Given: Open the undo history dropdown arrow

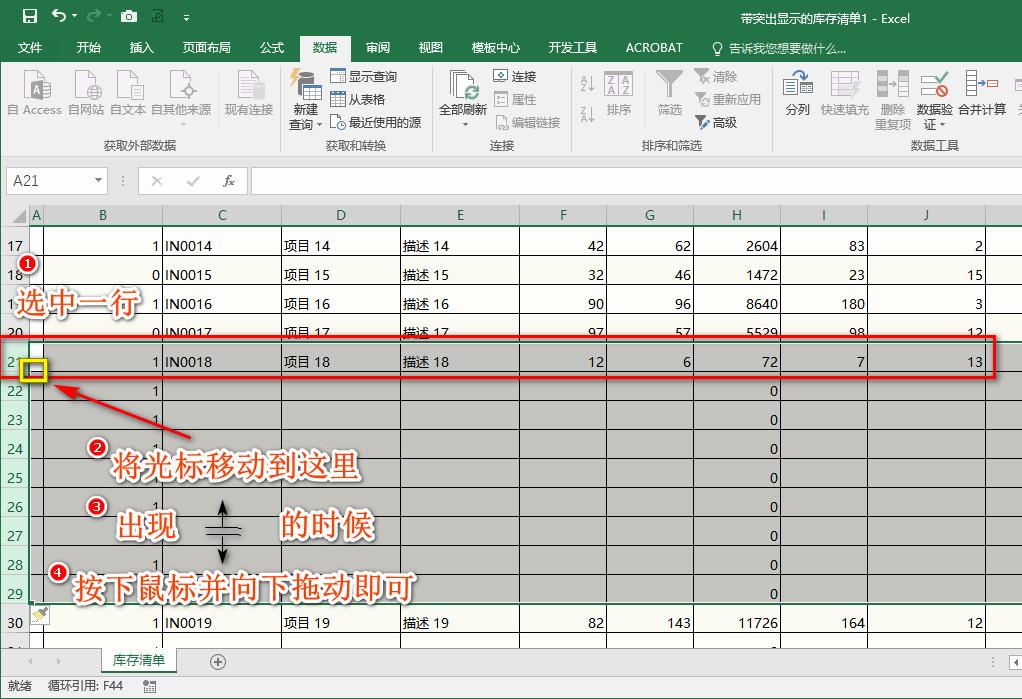Looking at the screenshot, I should point(74,16).
